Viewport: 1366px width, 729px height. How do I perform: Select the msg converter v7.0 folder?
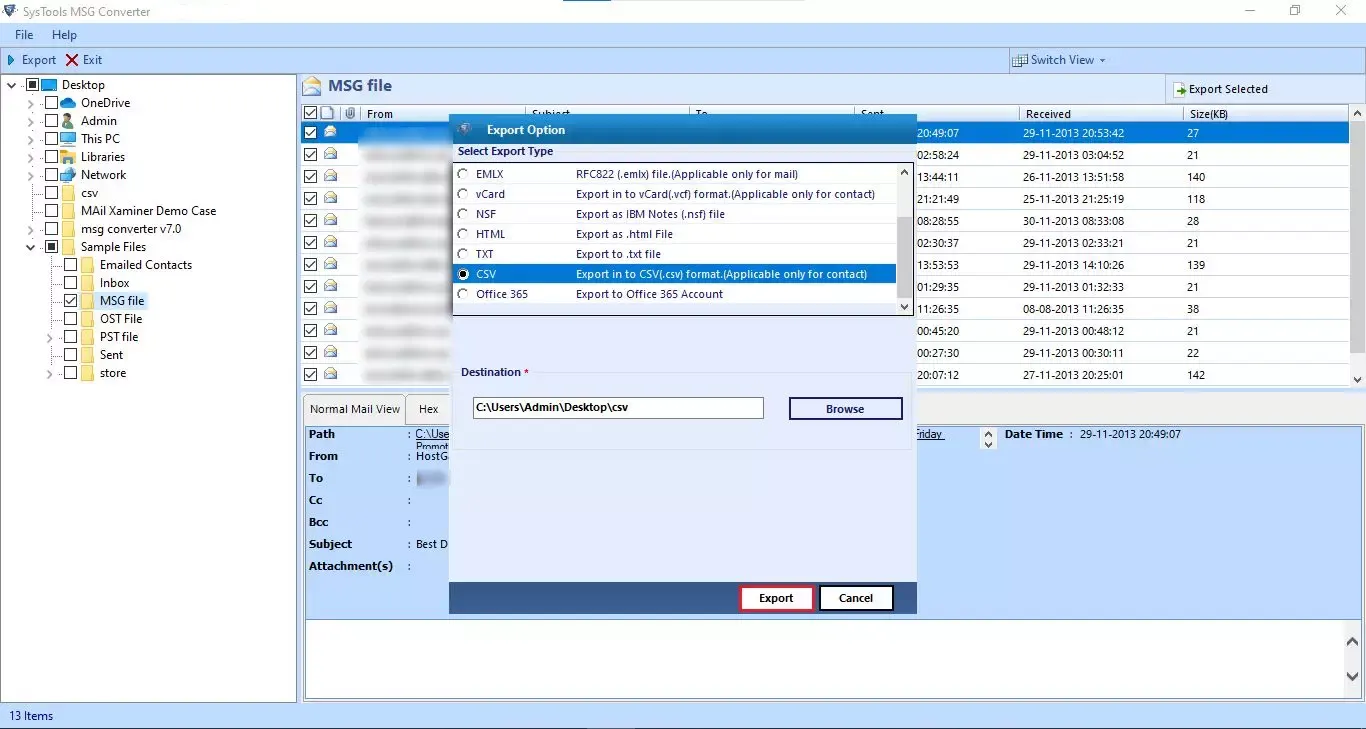click(131, 229)
